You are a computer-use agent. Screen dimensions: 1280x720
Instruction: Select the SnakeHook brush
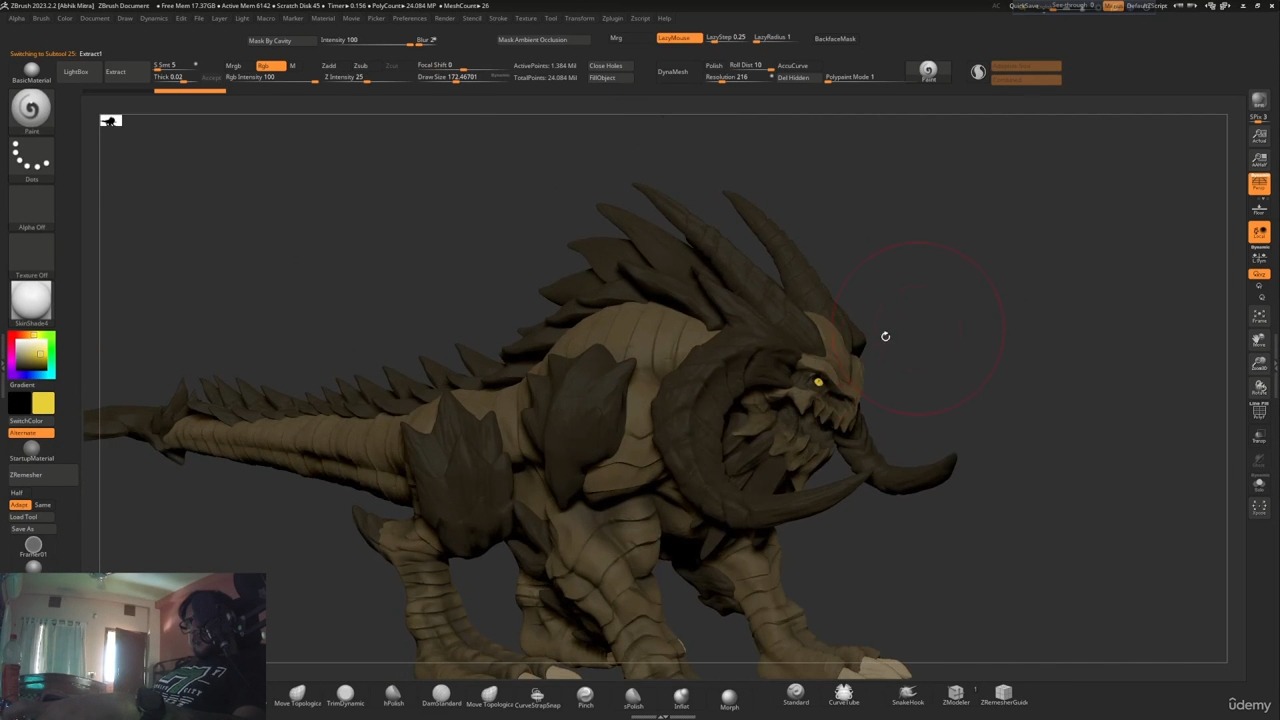[x=908, y=693]
